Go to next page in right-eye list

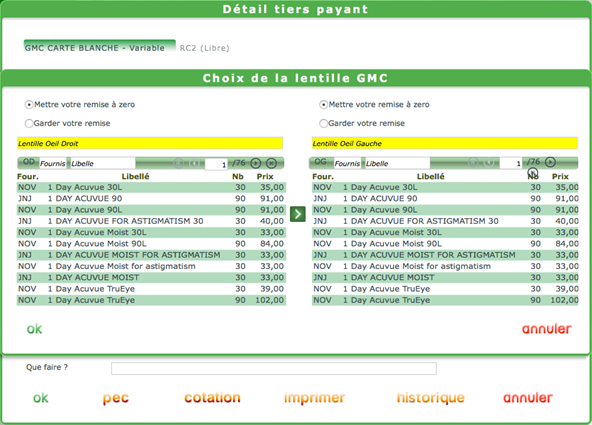[x=256, y=163]
